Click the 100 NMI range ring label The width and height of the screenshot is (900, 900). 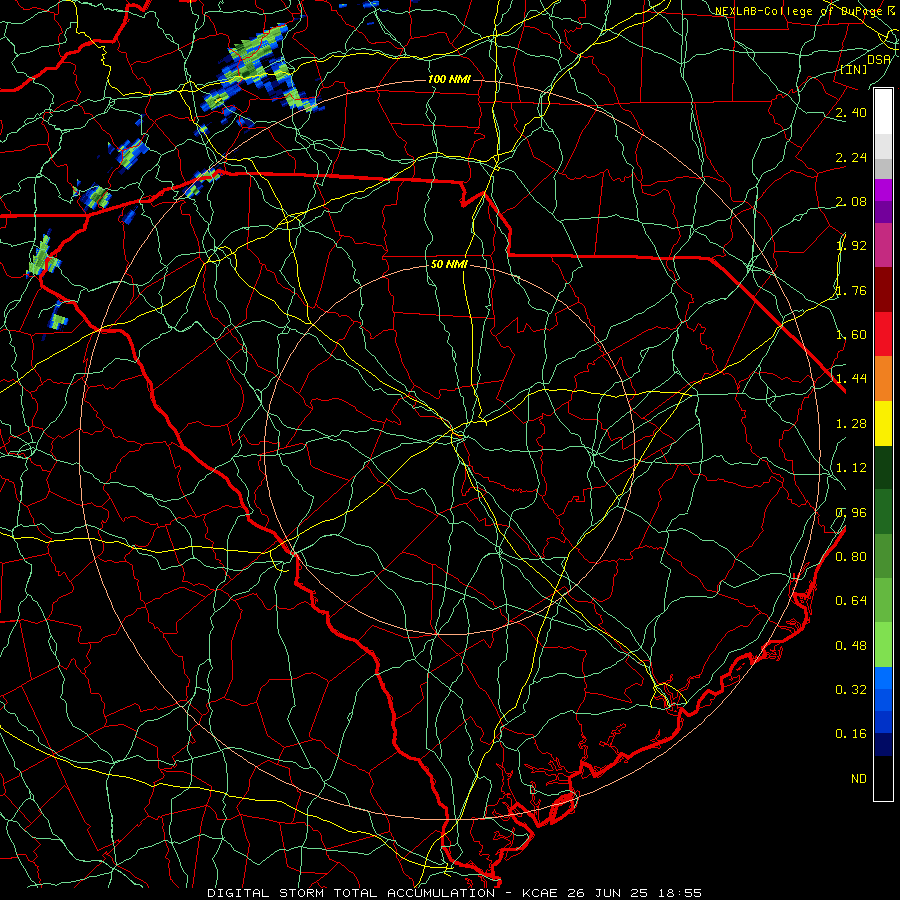449,79
